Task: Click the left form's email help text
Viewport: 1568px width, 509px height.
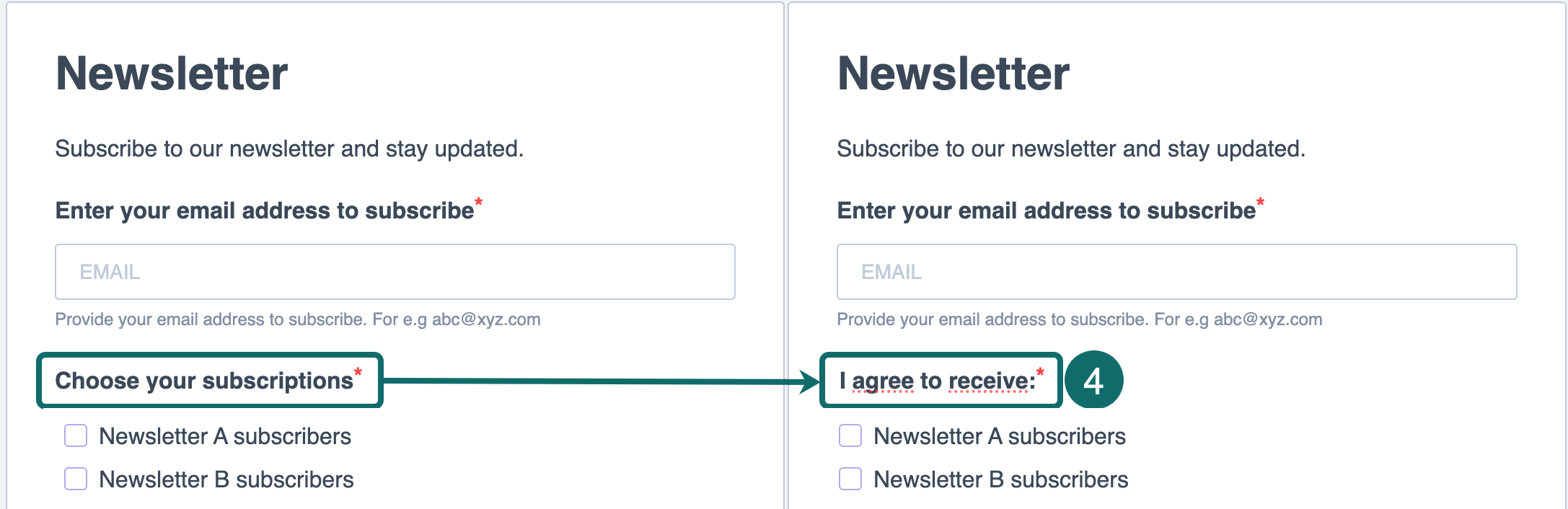Action: click(x=298, y=319)
